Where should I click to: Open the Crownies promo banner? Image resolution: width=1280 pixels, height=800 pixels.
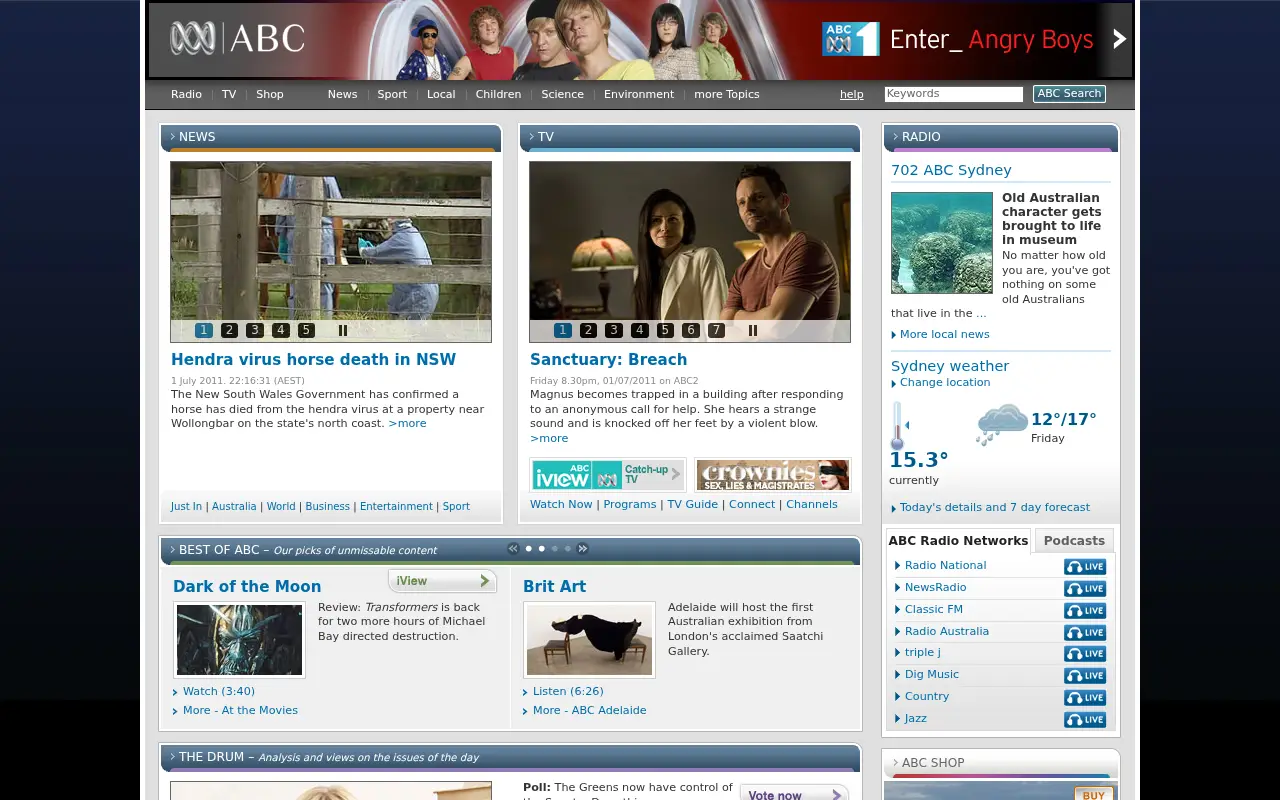pyautogui.click(x=772, y=475)
